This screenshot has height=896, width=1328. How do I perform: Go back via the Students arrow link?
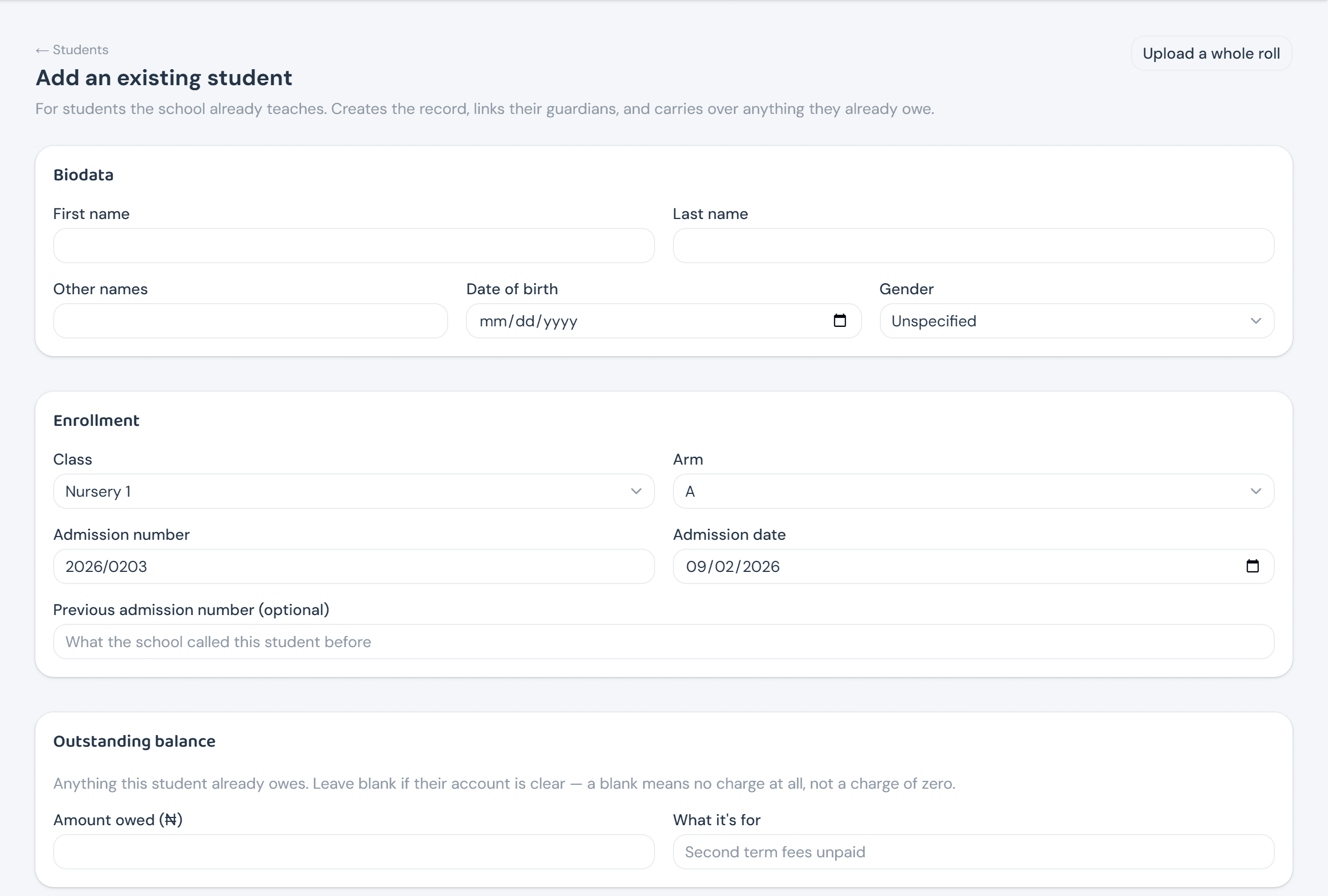(x=72, y=50)
